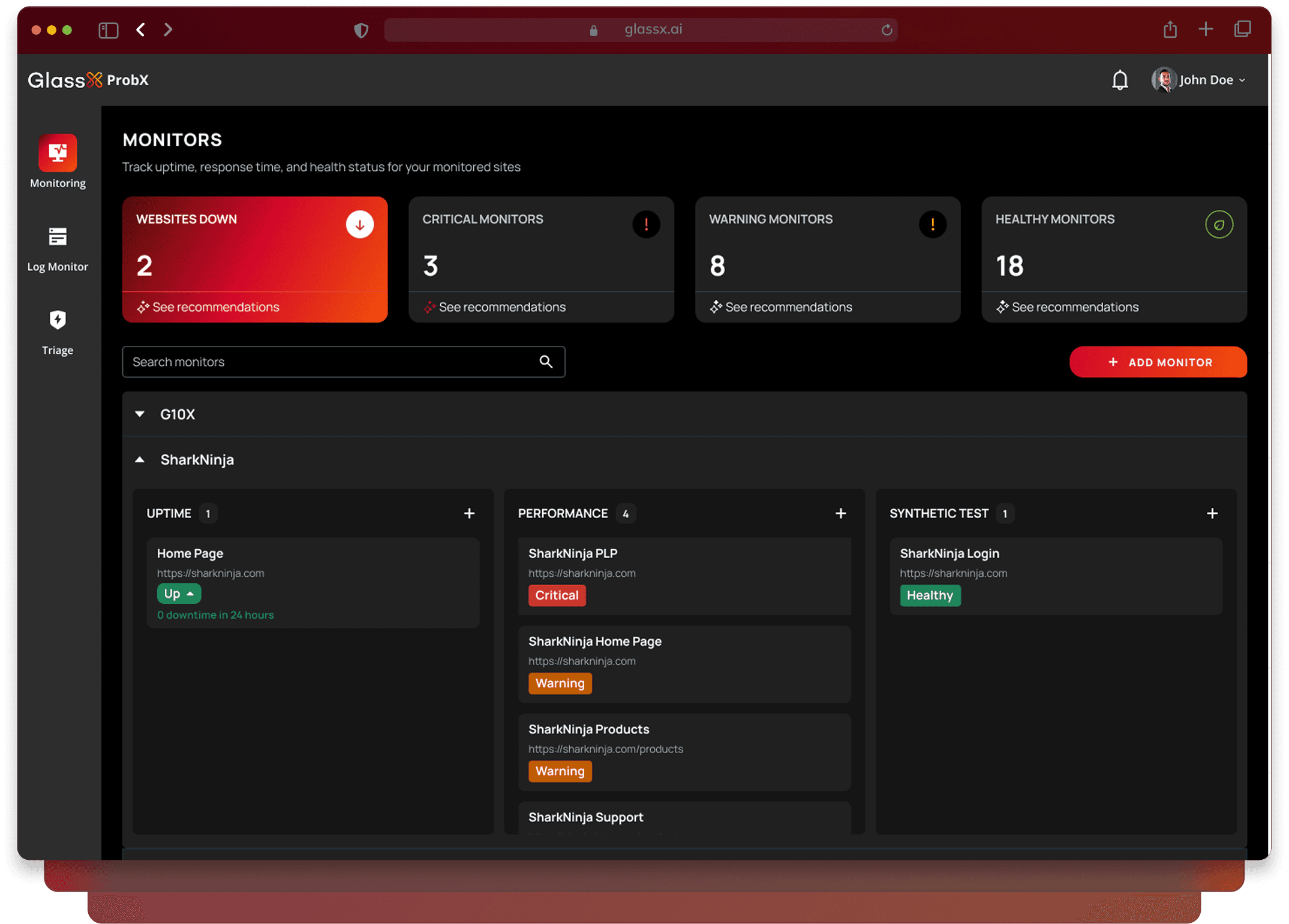Click the down-arrow icon on Websites Down card
Screen dimensions: 1289x924
click(x=359, y=225)
